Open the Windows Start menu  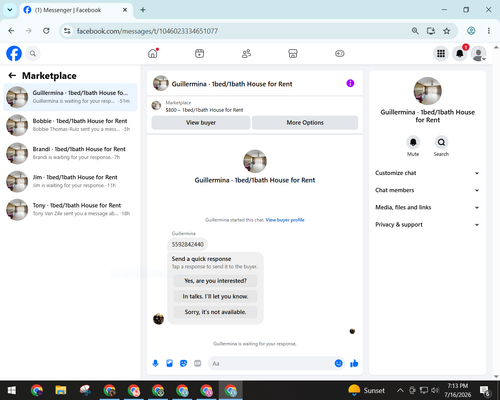tap(12, 390)
